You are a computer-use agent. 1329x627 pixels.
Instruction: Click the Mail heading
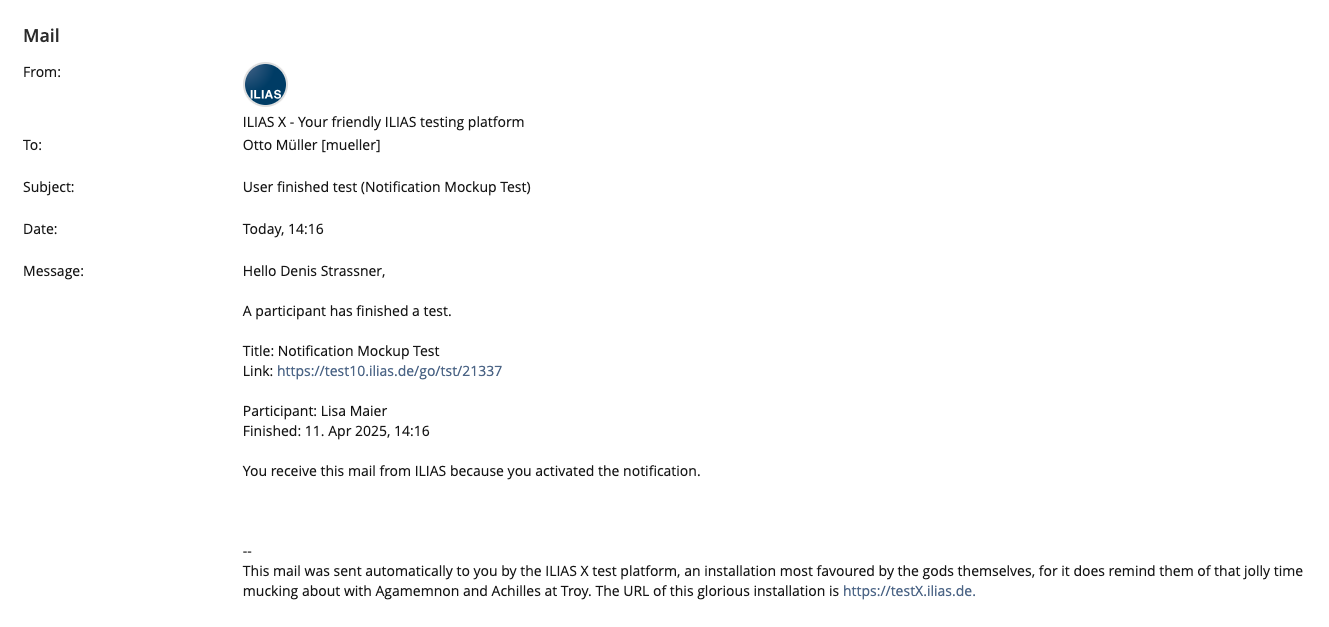42,36
